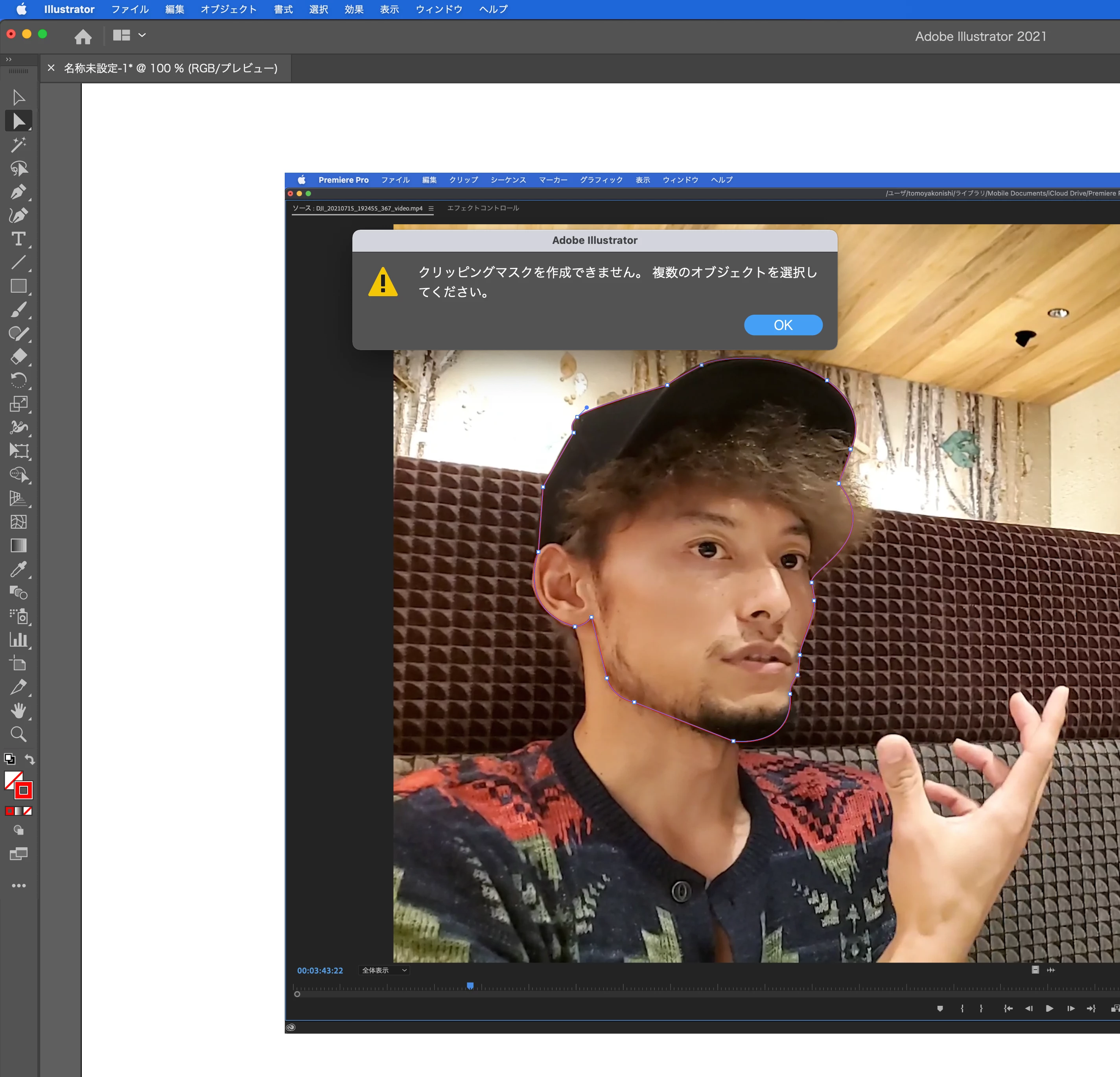Reset to default fill and stroke
1120x1077 pixels.
tap(9, 759)
